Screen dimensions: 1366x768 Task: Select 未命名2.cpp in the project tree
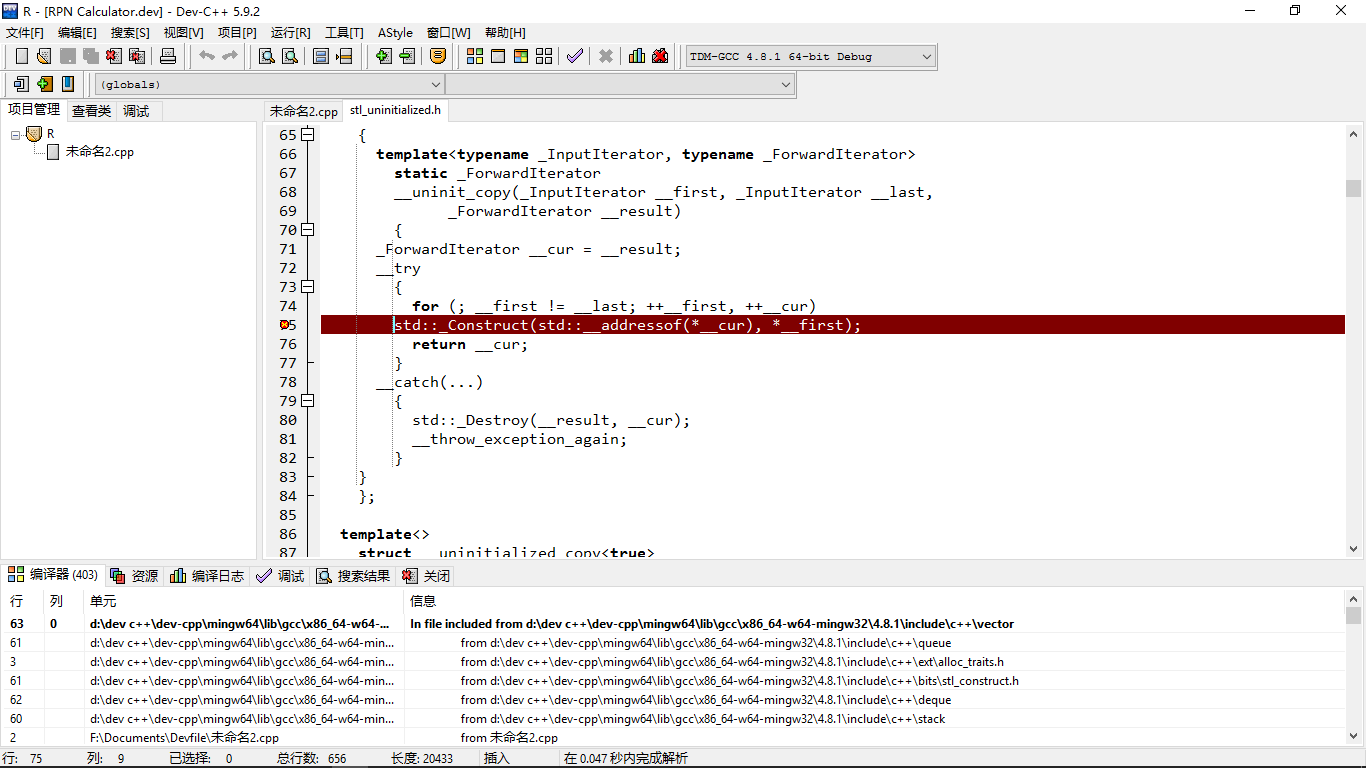(x=100, y=152)
